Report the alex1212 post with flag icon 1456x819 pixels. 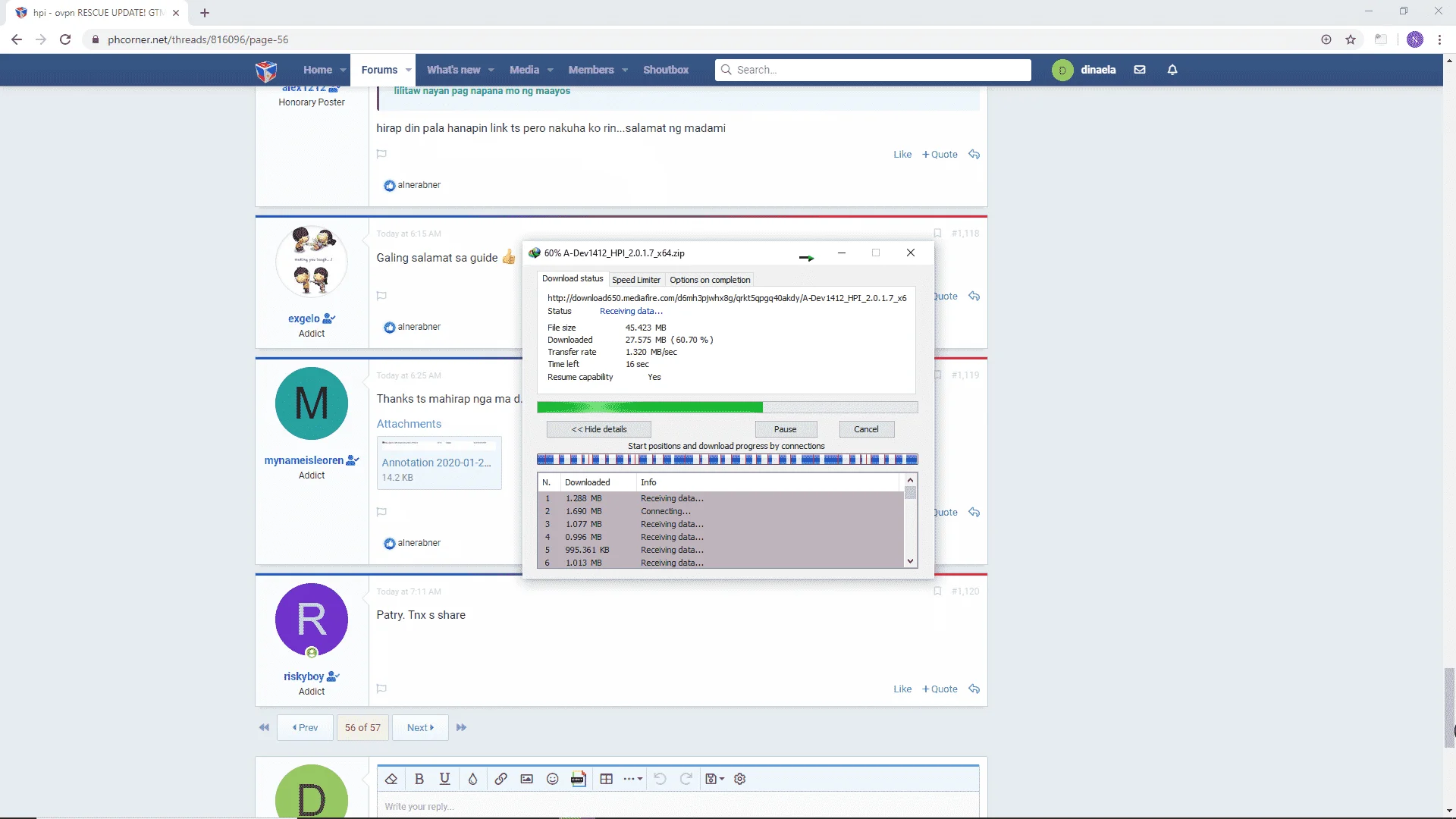tap(381, 154)
